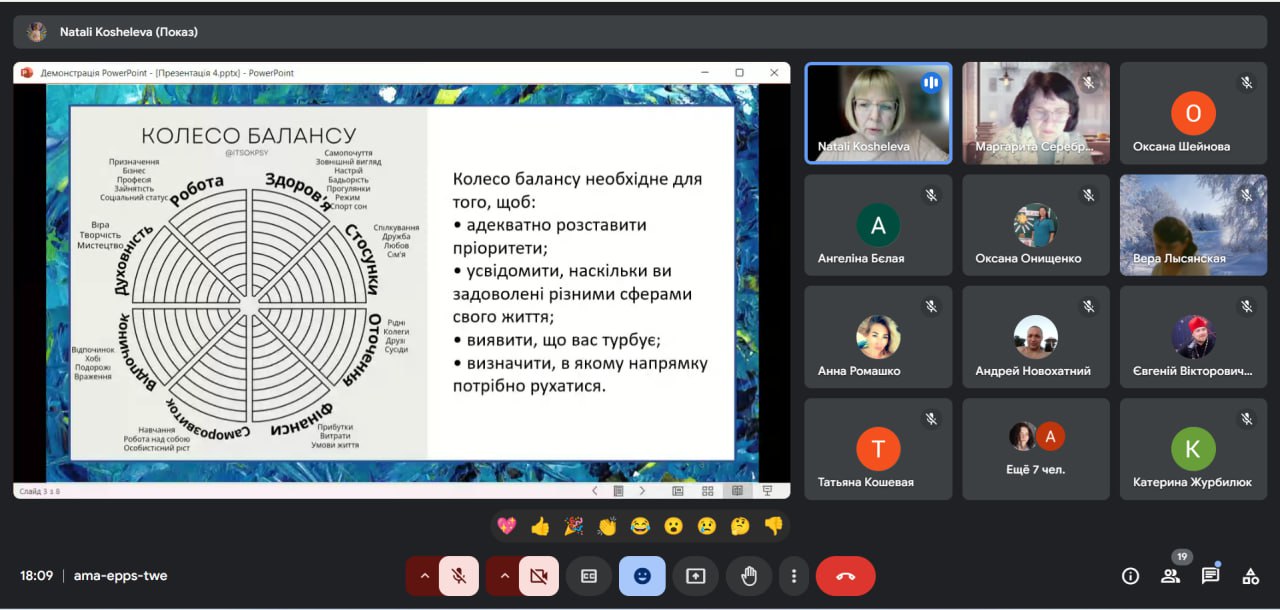This screenshot has width=1280, height=610.
Task: Open the present screen sharing button
Action: pyautogui.click(x=695, y=576)
